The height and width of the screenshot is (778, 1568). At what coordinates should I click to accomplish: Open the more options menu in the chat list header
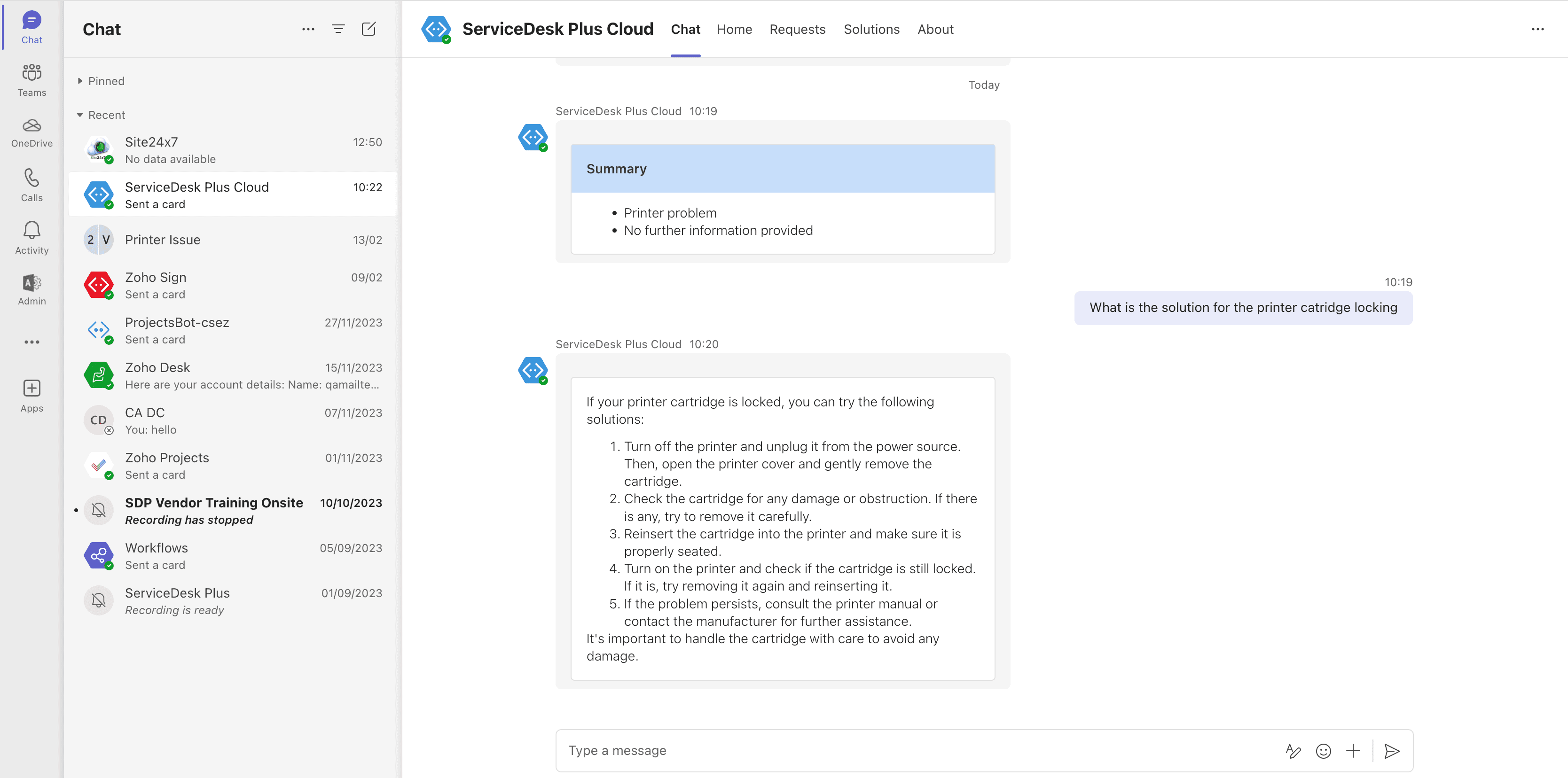coord(308,29)
